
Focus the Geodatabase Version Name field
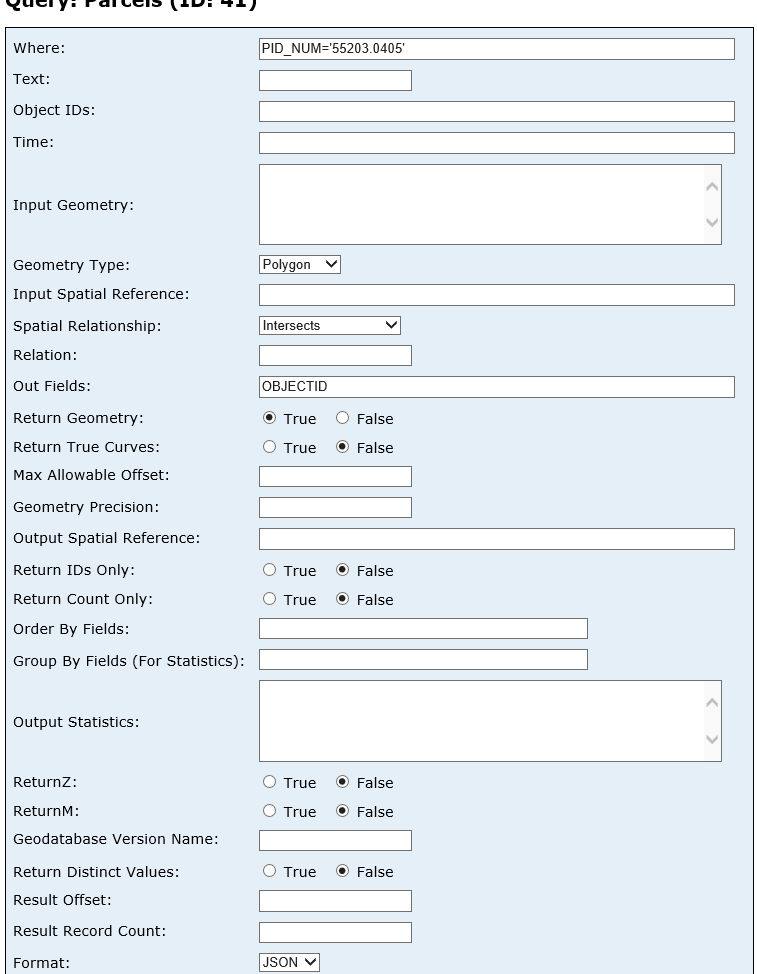tap(335, 840)
